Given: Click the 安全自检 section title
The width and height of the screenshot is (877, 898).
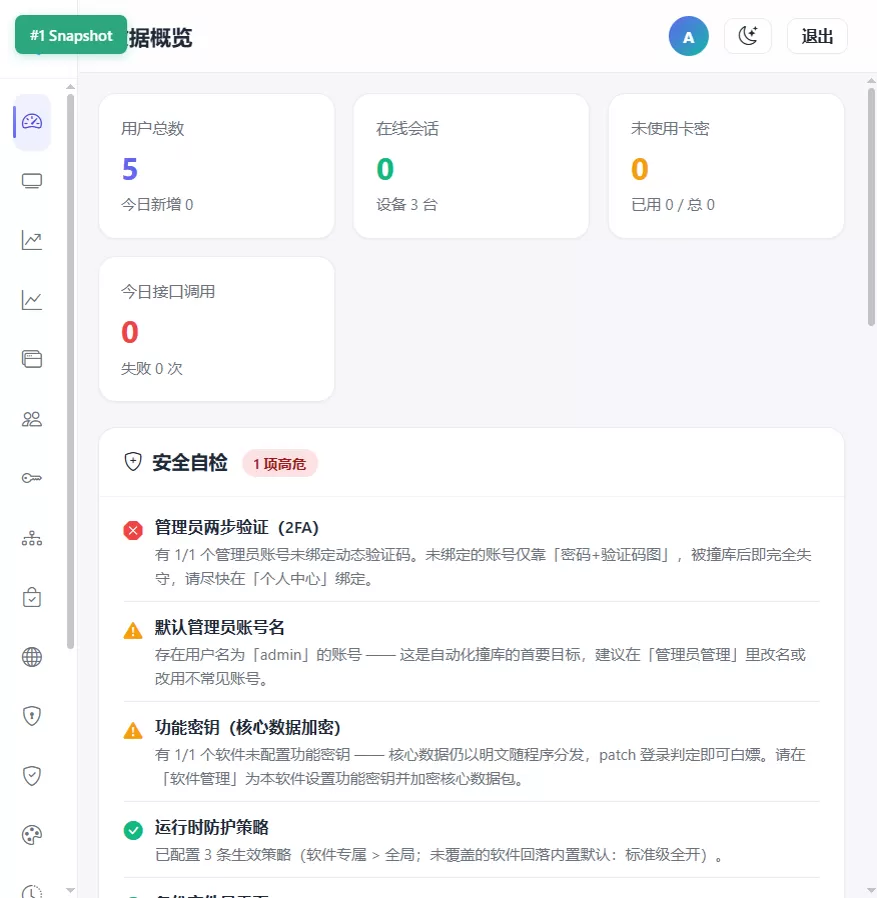Looking at the screenshot, I should (x=190, y=463).
